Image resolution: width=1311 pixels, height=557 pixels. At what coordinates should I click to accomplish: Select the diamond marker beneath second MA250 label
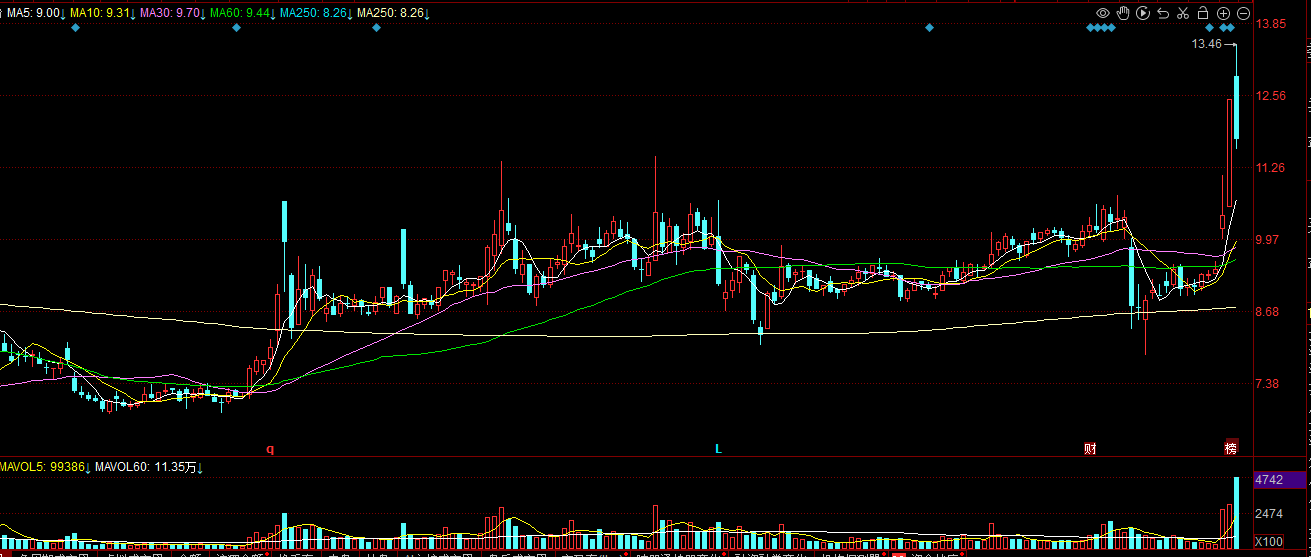[377, 28]
